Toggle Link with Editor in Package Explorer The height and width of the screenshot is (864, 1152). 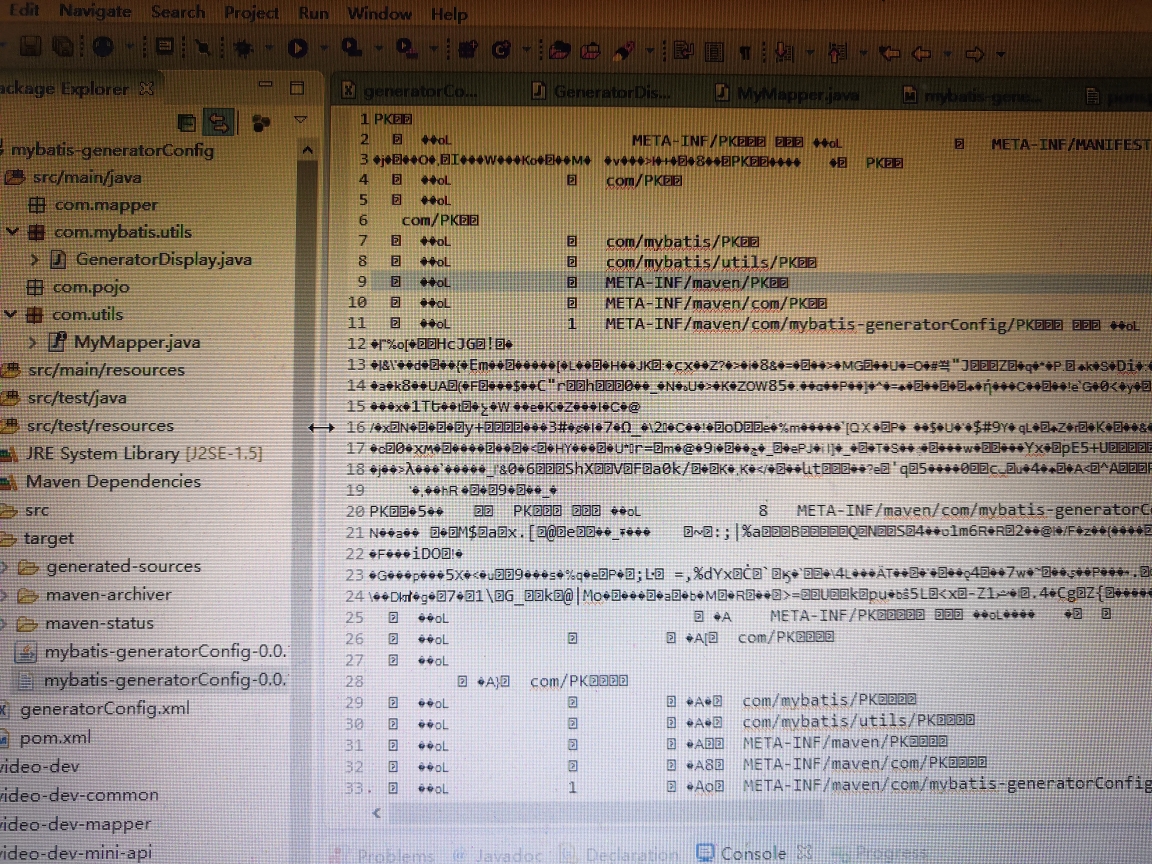[x=219, y=122]
